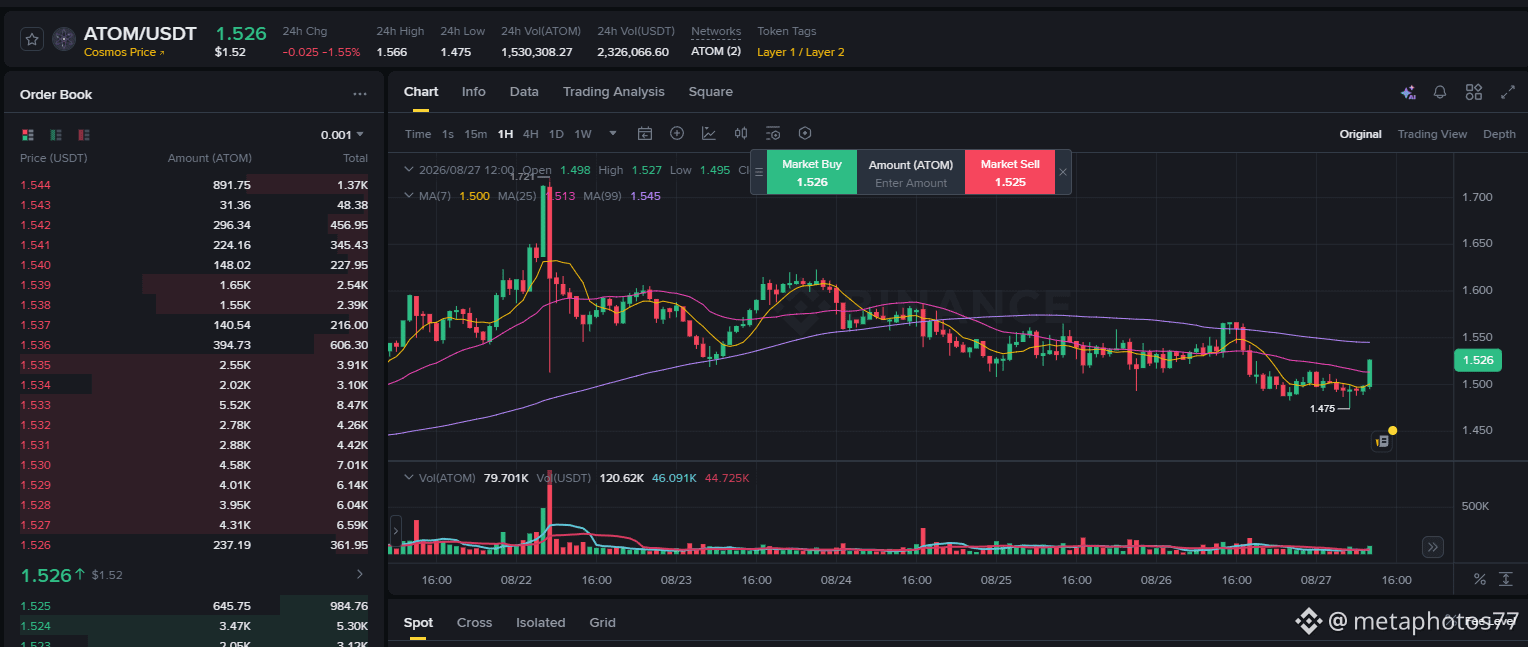Open the Trading Analysis tab

click(614, 92)
